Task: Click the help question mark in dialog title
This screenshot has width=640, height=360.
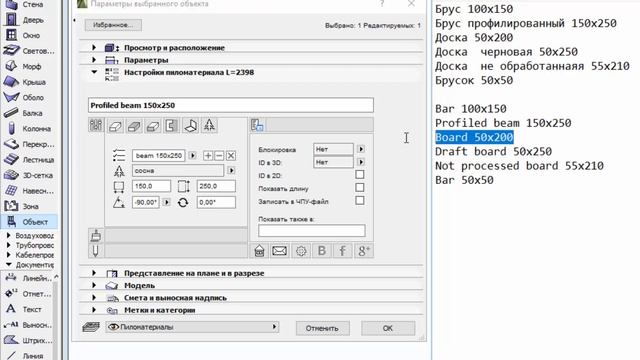Action: coord(382,4)
